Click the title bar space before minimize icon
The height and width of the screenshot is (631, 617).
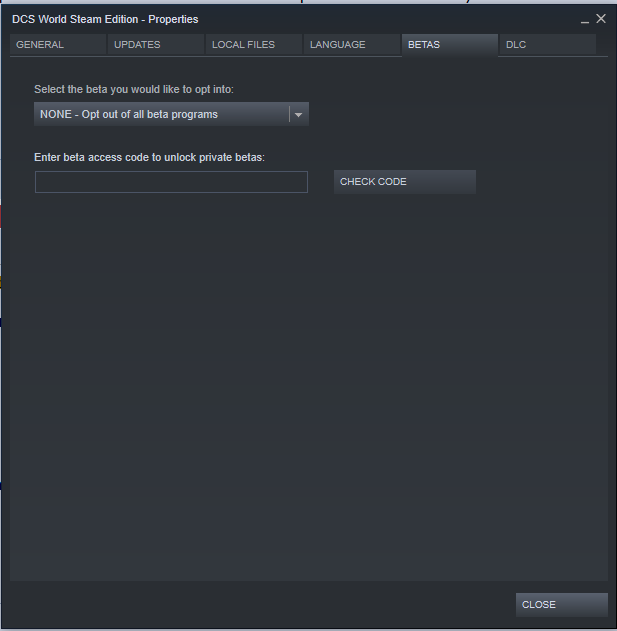[386, 19]
